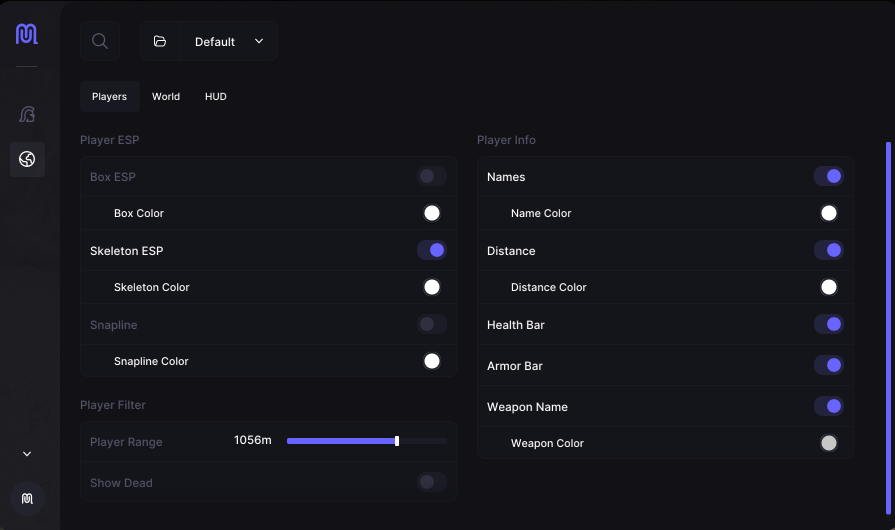Image resolution: width=895 pixels, height=530 pixels.
Task: Pick the Weapon Color swatch
Action: [x=829, y=443]
